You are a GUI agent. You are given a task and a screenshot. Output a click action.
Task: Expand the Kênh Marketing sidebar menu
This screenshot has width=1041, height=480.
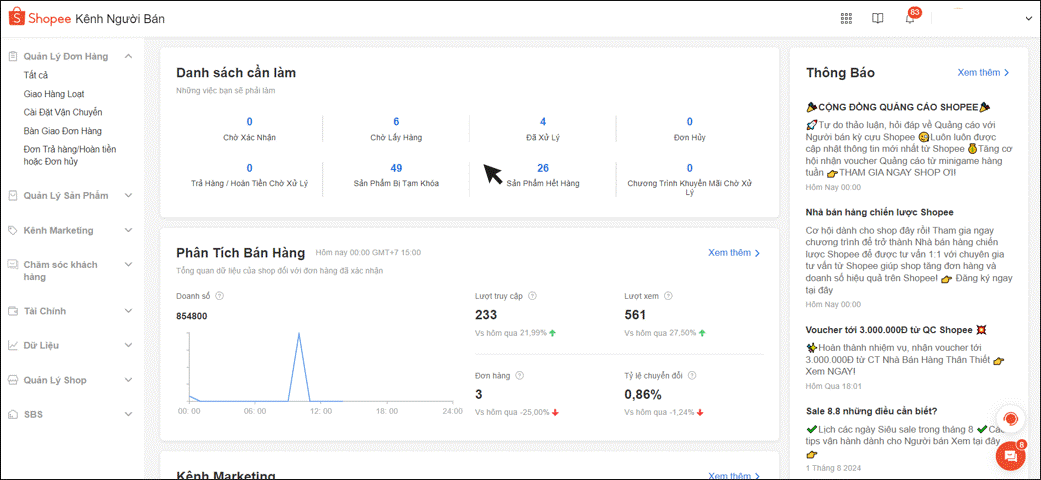point(128,230)
